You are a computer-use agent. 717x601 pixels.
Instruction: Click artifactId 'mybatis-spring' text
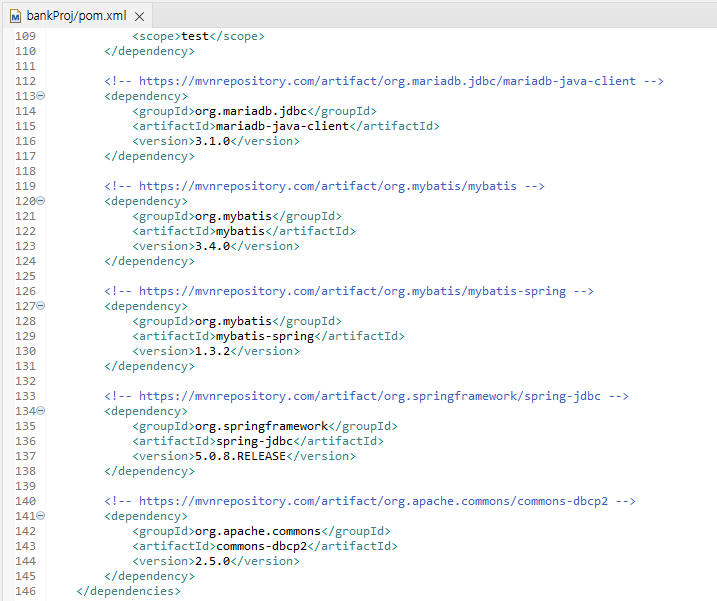point(265,336)
